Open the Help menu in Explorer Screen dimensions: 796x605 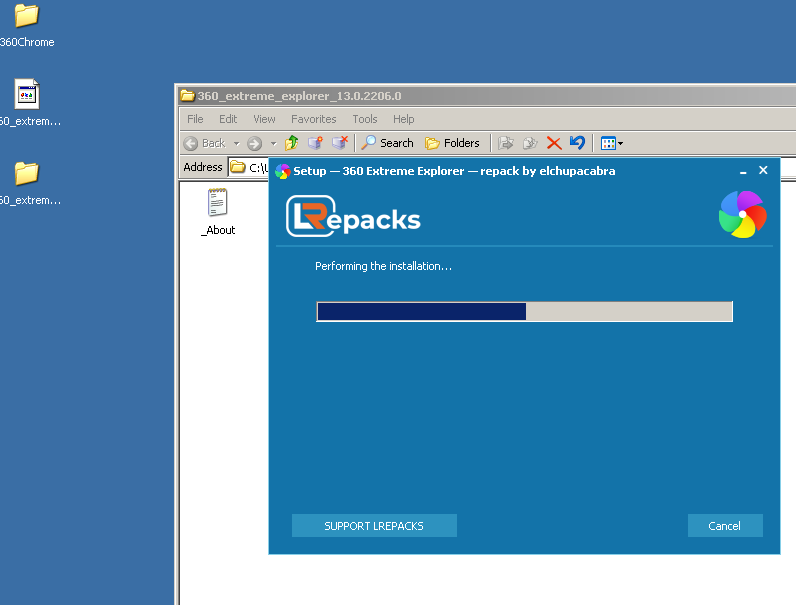coord(404,119)
